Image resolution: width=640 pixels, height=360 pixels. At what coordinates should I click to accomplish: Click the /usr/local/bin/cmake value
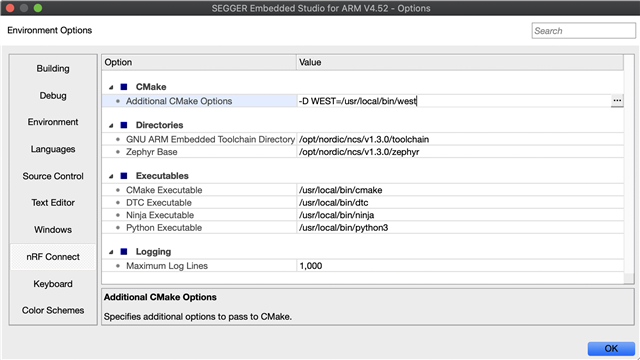pyautogui.click(x=340, y=190)
